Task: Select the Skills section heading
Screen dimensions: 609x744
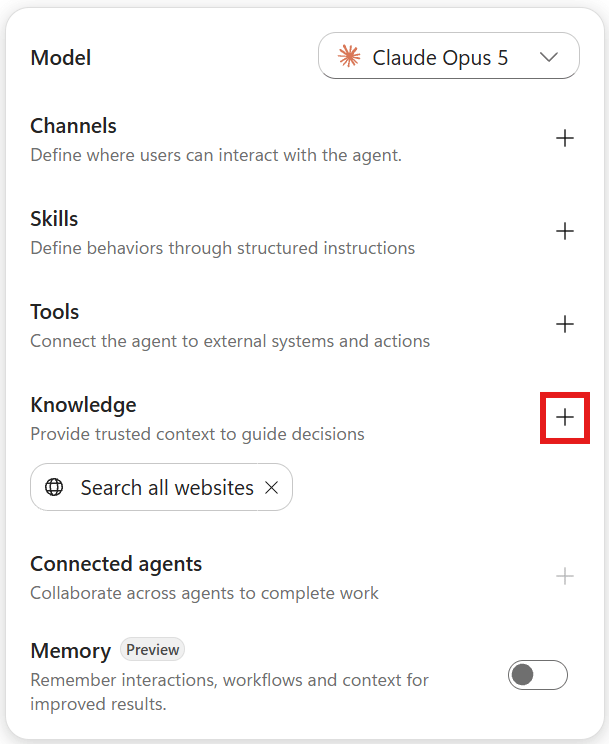Action: tap(54, 219)
